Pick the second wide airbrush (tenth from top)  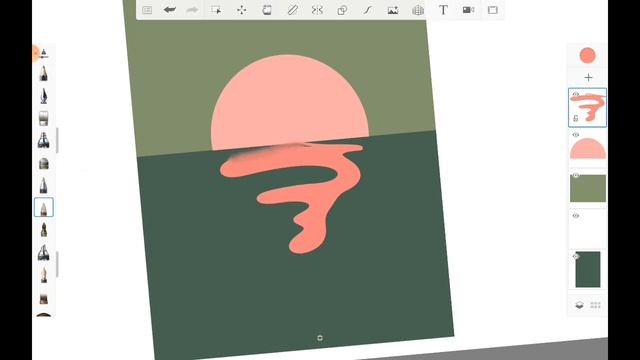pos(44,253)
